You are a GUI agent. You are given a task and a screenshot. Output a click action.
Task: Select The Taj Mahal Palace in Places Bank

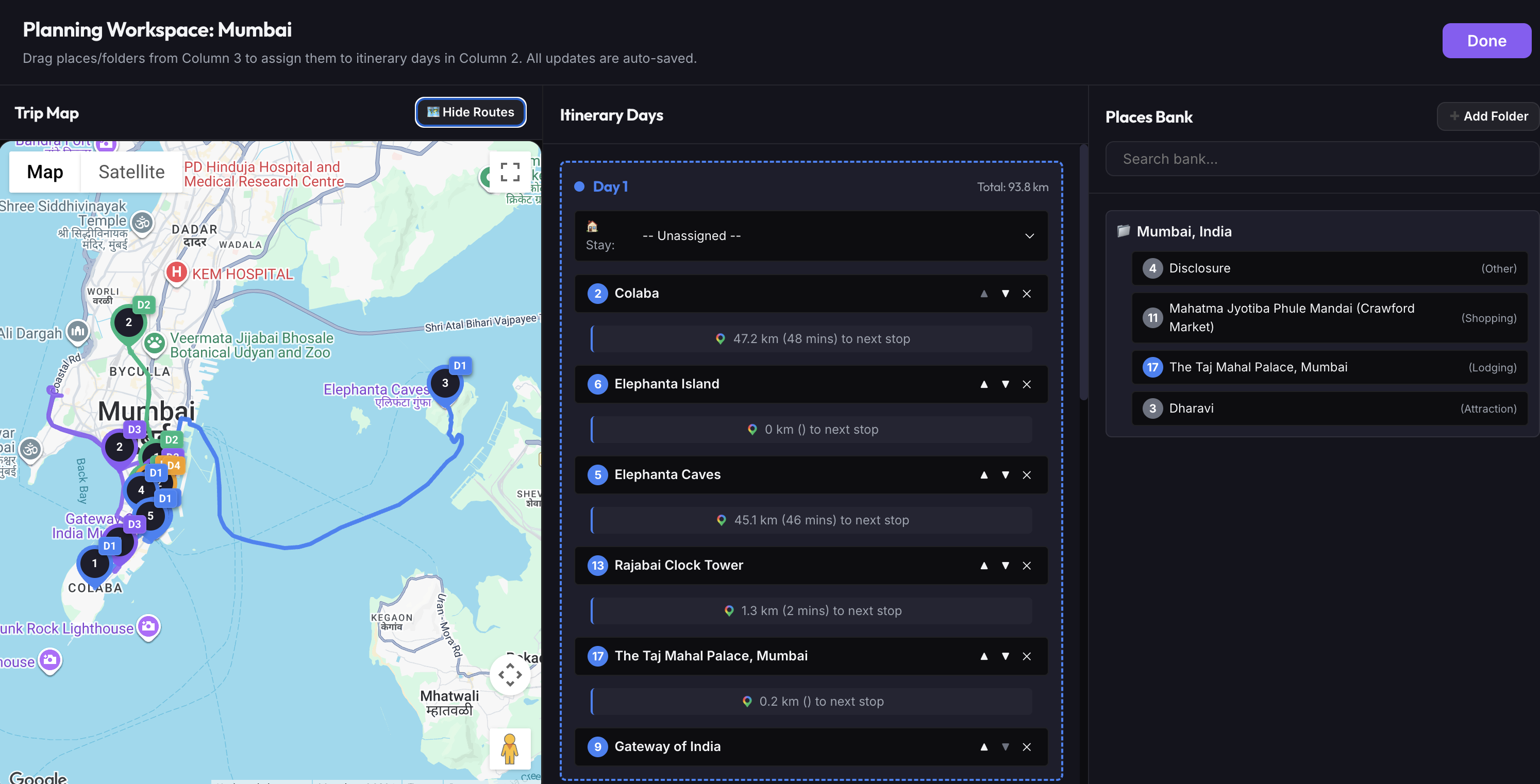pos(1330,367)
